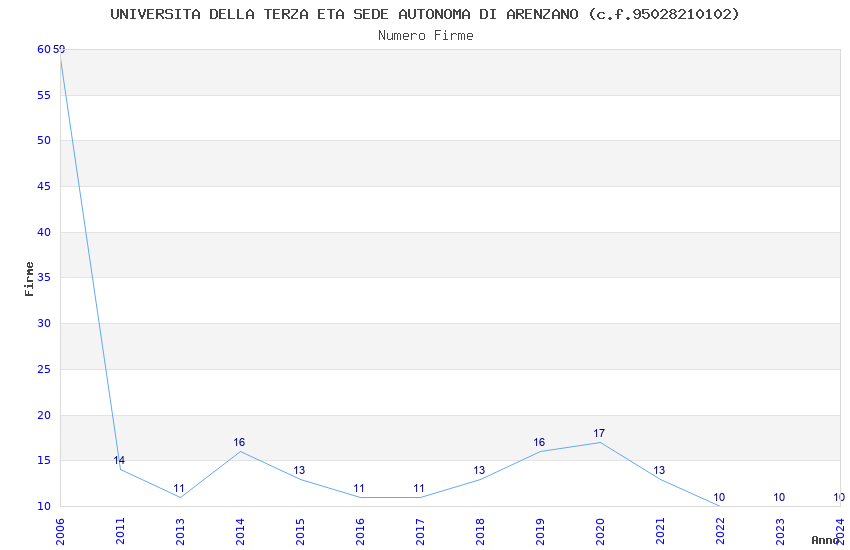
Task: Click the y-axis tick label 10
Action: click(x=44, y=506)
